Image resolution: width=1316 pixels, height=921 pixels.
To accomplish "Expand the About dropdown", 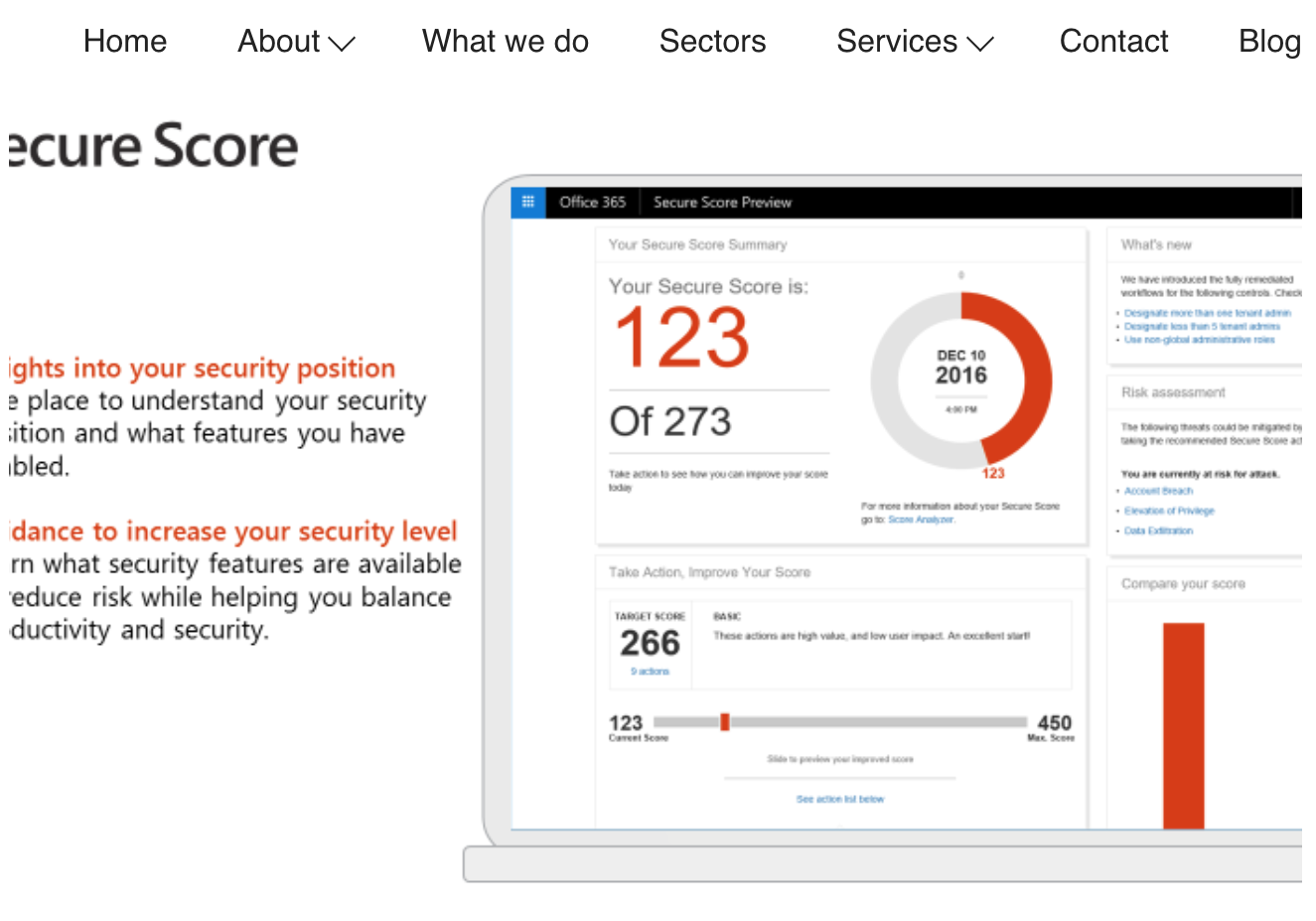I will click(295, 42).
